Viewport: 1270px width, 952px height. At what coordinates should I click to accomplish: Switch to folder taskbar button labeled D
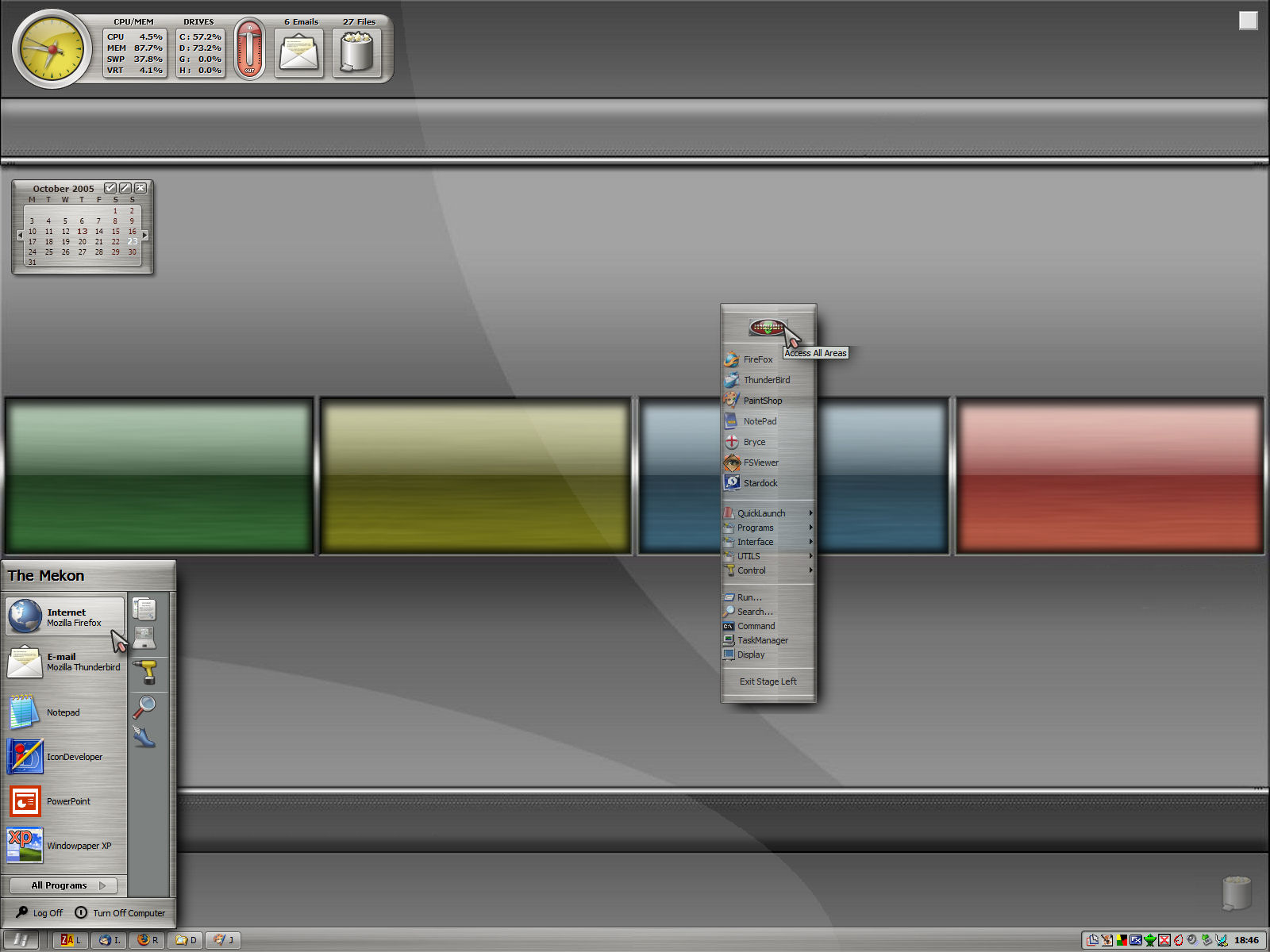point(185,940)
